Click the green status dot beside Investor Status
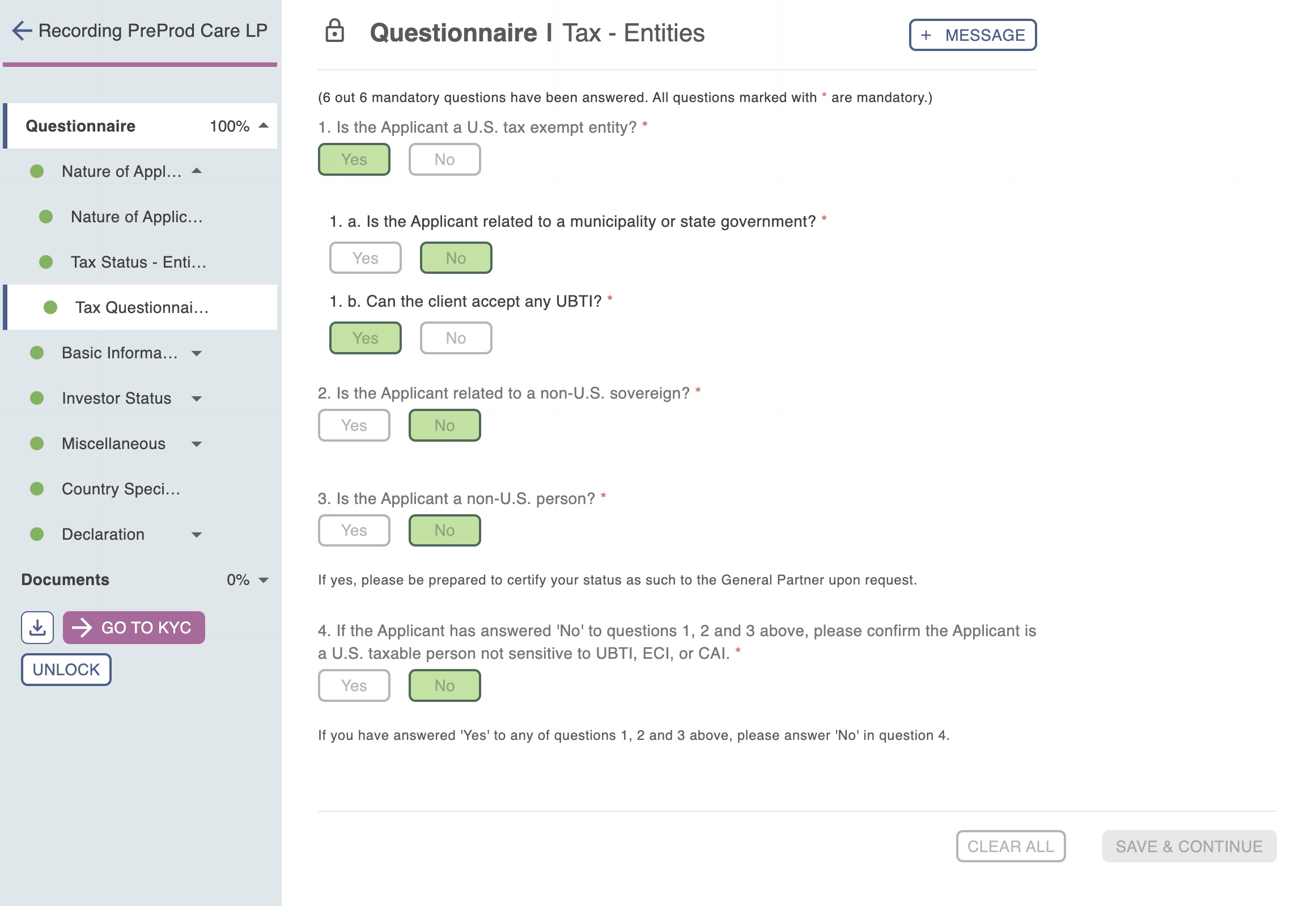Image resolution: width=1316 pixels, height=906 pixels. 37,398
